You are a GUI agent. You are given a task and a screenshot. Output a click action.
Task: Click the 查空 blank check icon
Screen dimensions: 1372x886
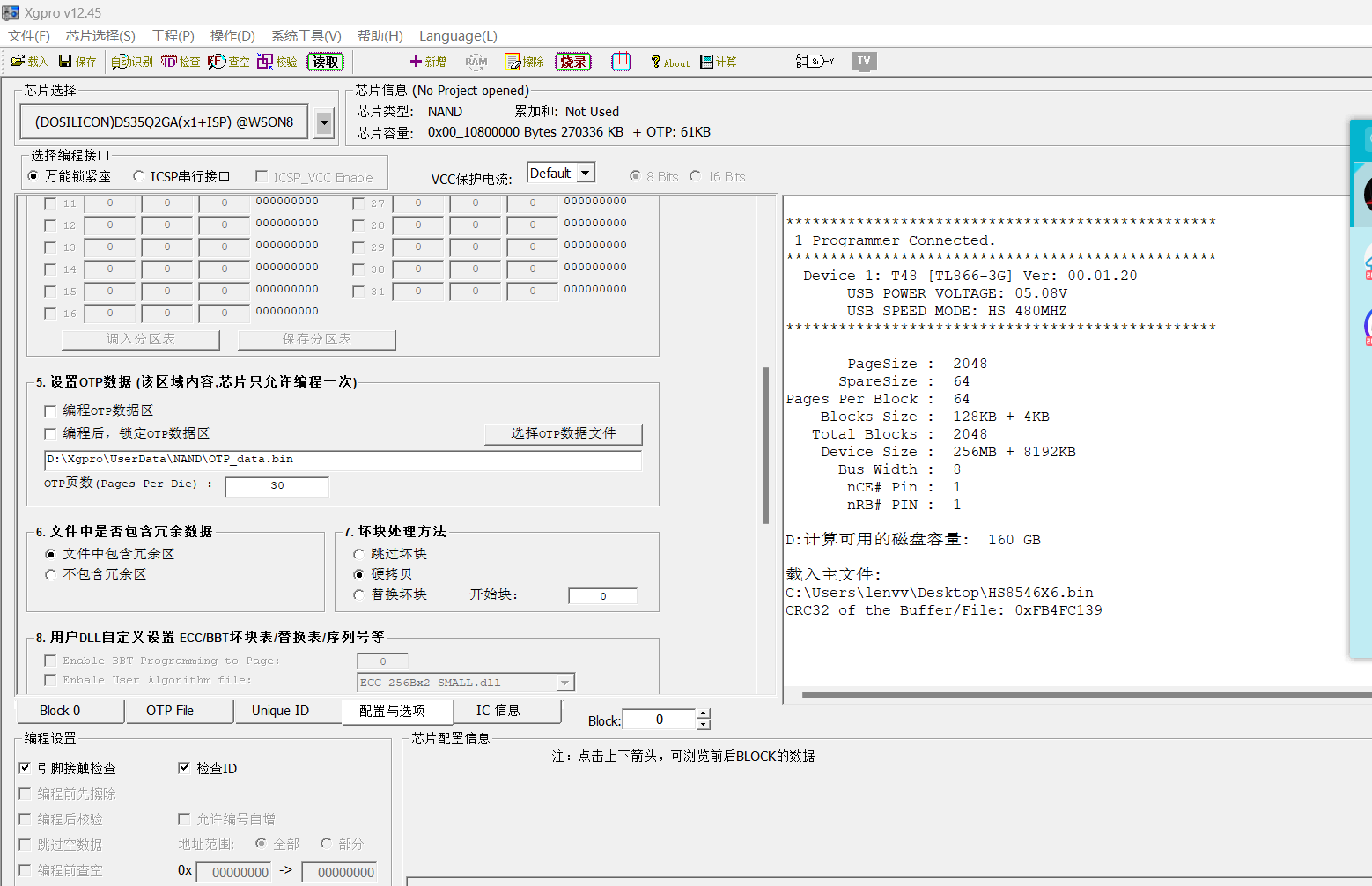point(228,62)
